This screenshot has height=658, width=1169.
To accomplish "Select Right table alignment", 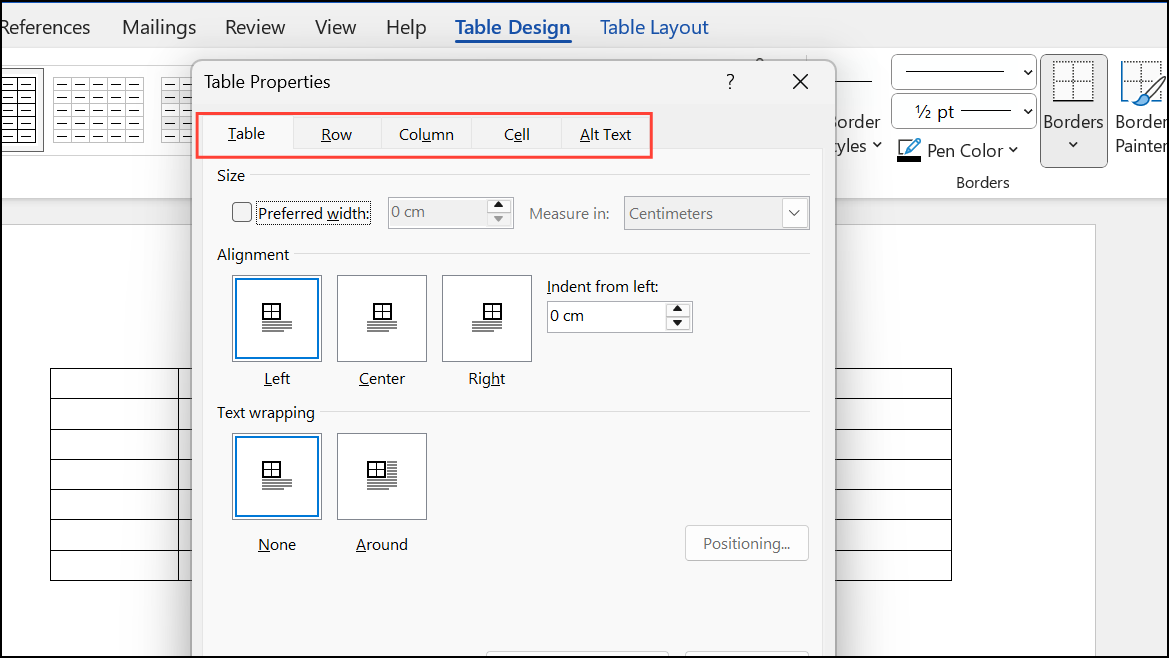I will pos(487,318).
